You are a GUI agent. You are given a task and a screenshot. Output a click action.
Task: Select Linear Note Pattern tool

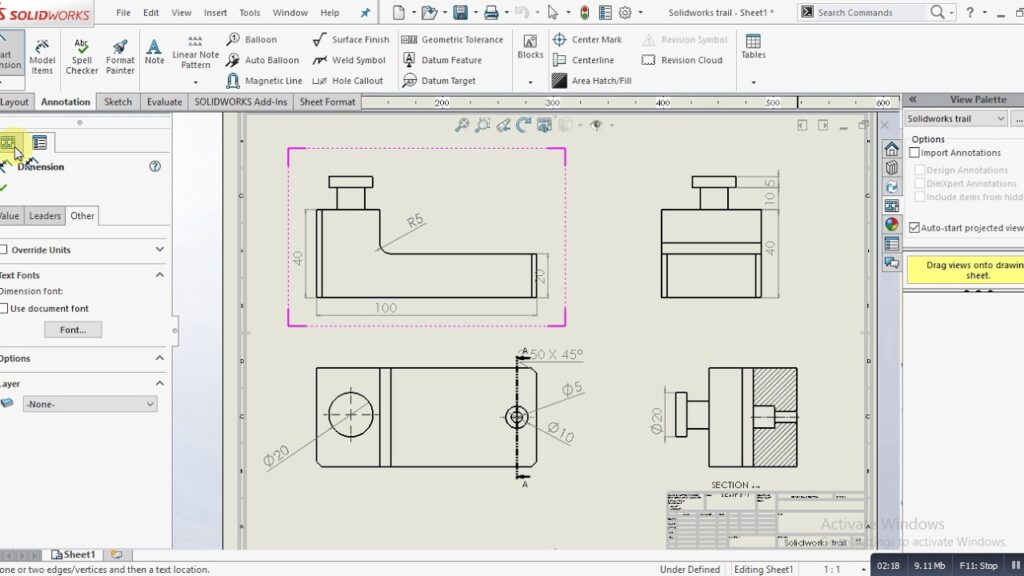tap(195, 52)
